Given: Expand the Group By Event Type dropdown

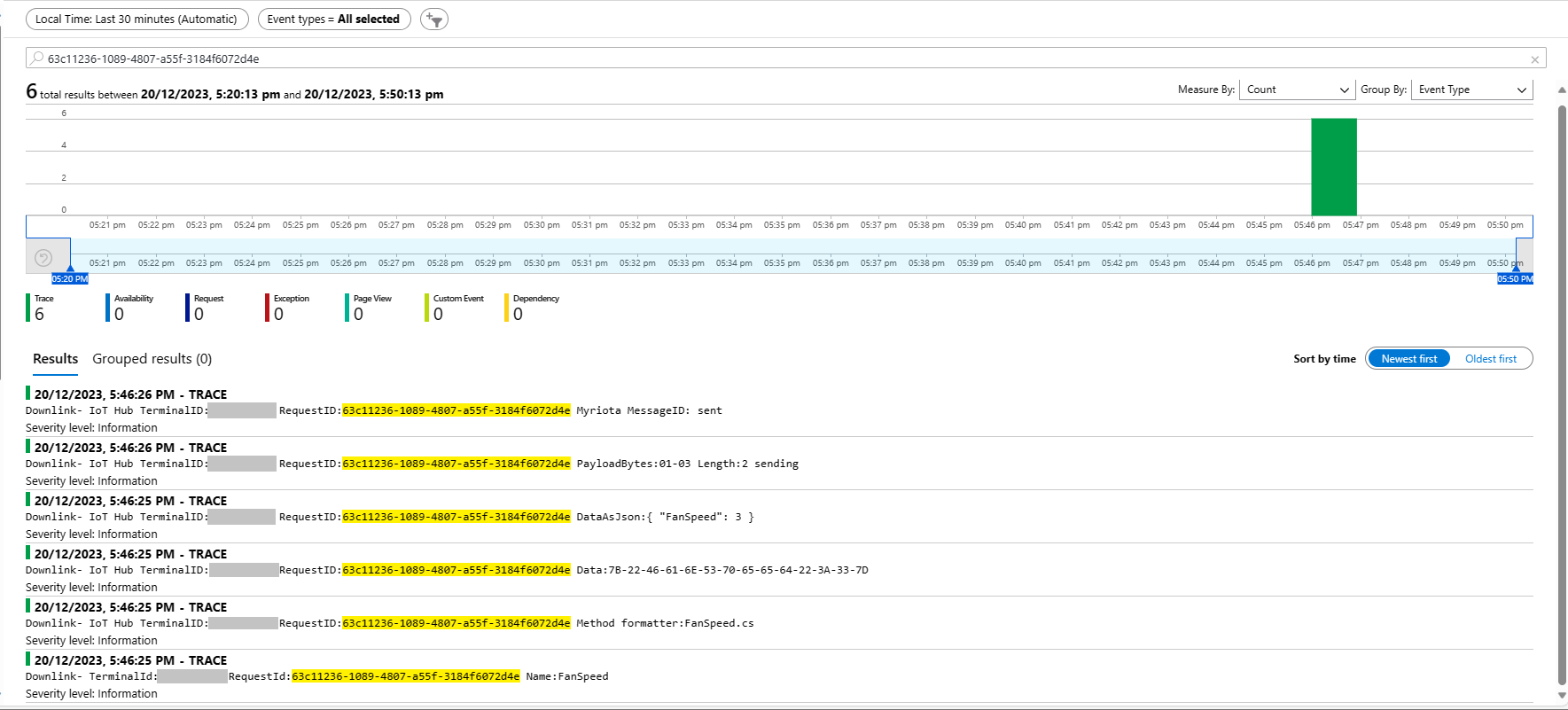Looking at the screenshot, I should point(1471,90).
